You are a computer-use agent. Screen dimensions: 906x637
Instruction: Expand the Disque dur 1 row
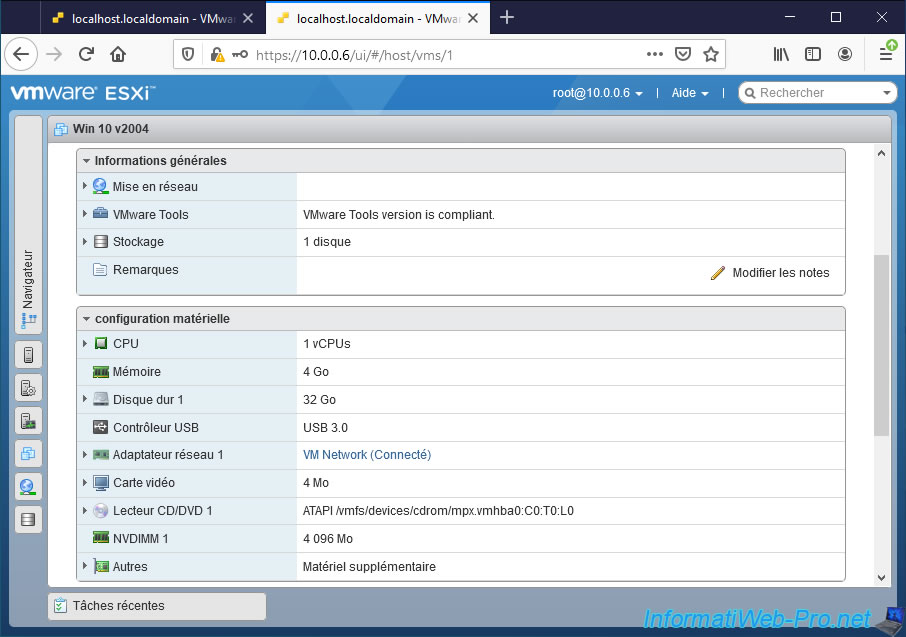pos(85,400)
